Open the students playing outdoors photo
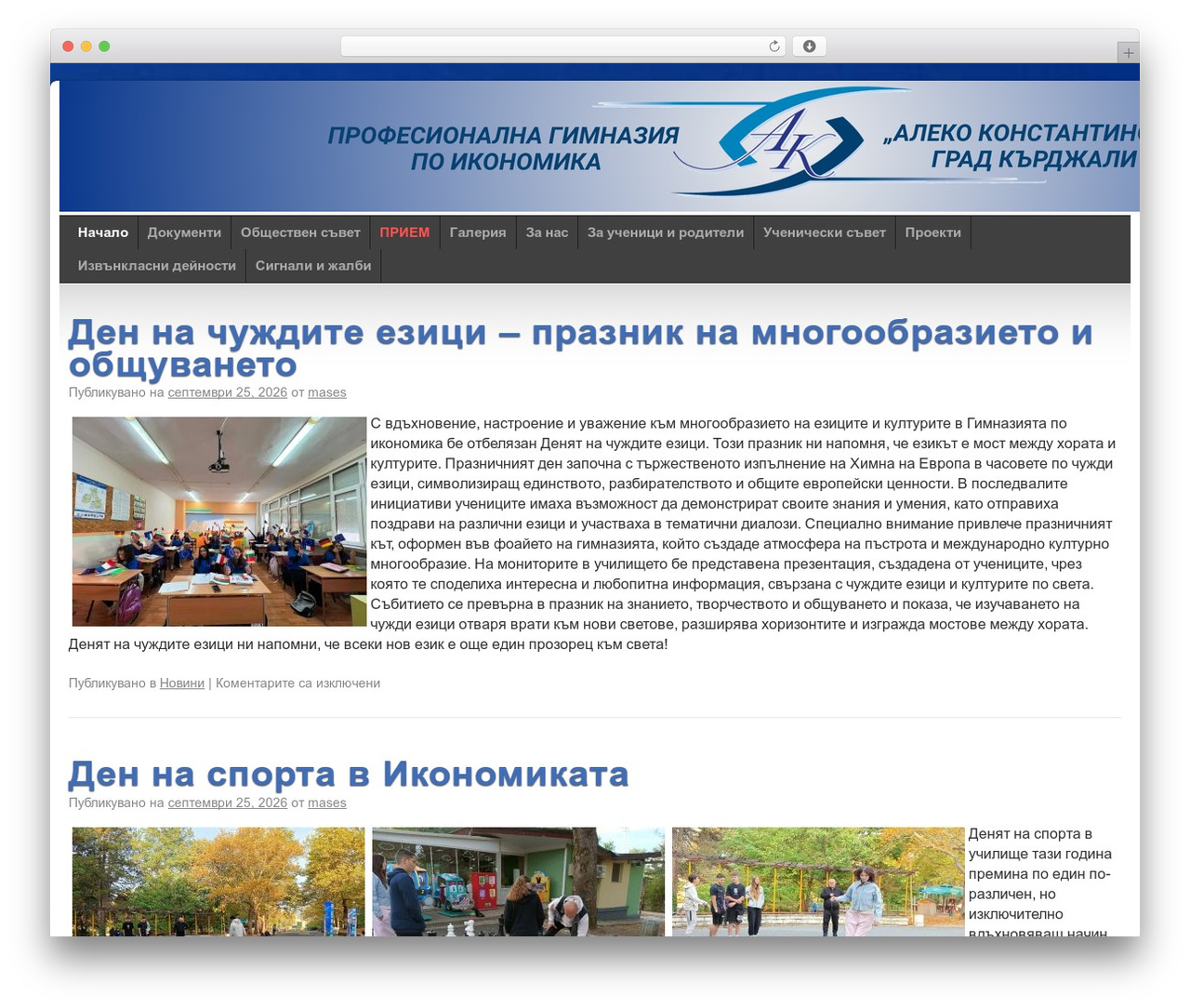1190x1008 pixels. pyautogui.click(x=818, y=882)
